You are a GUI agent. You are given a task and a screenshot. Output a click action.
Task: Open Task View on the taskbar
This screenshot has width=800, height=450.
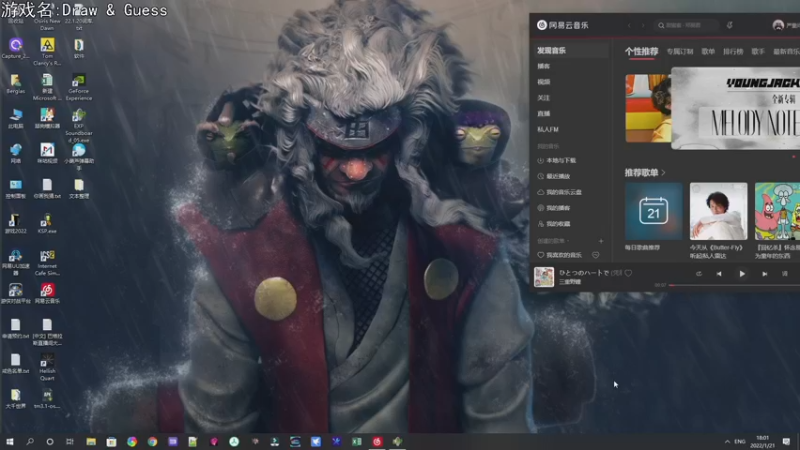pos(70,441)
